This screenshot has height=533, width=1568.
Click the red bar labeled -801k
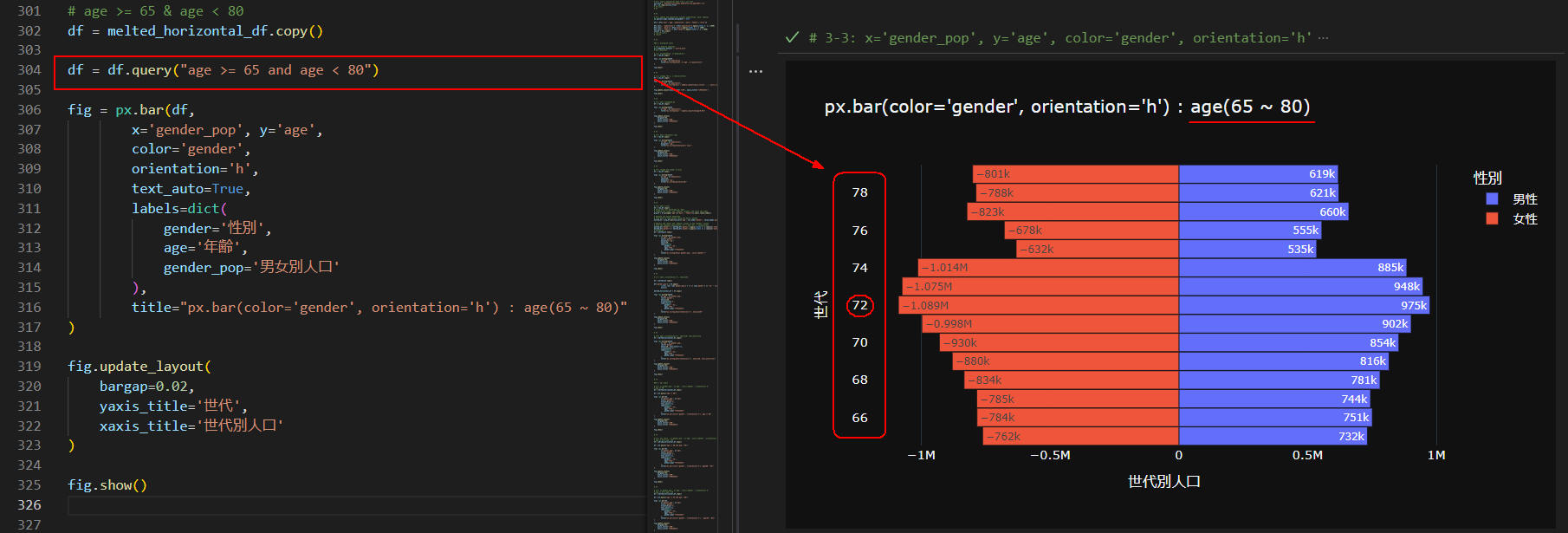[x=1076, y=174]
